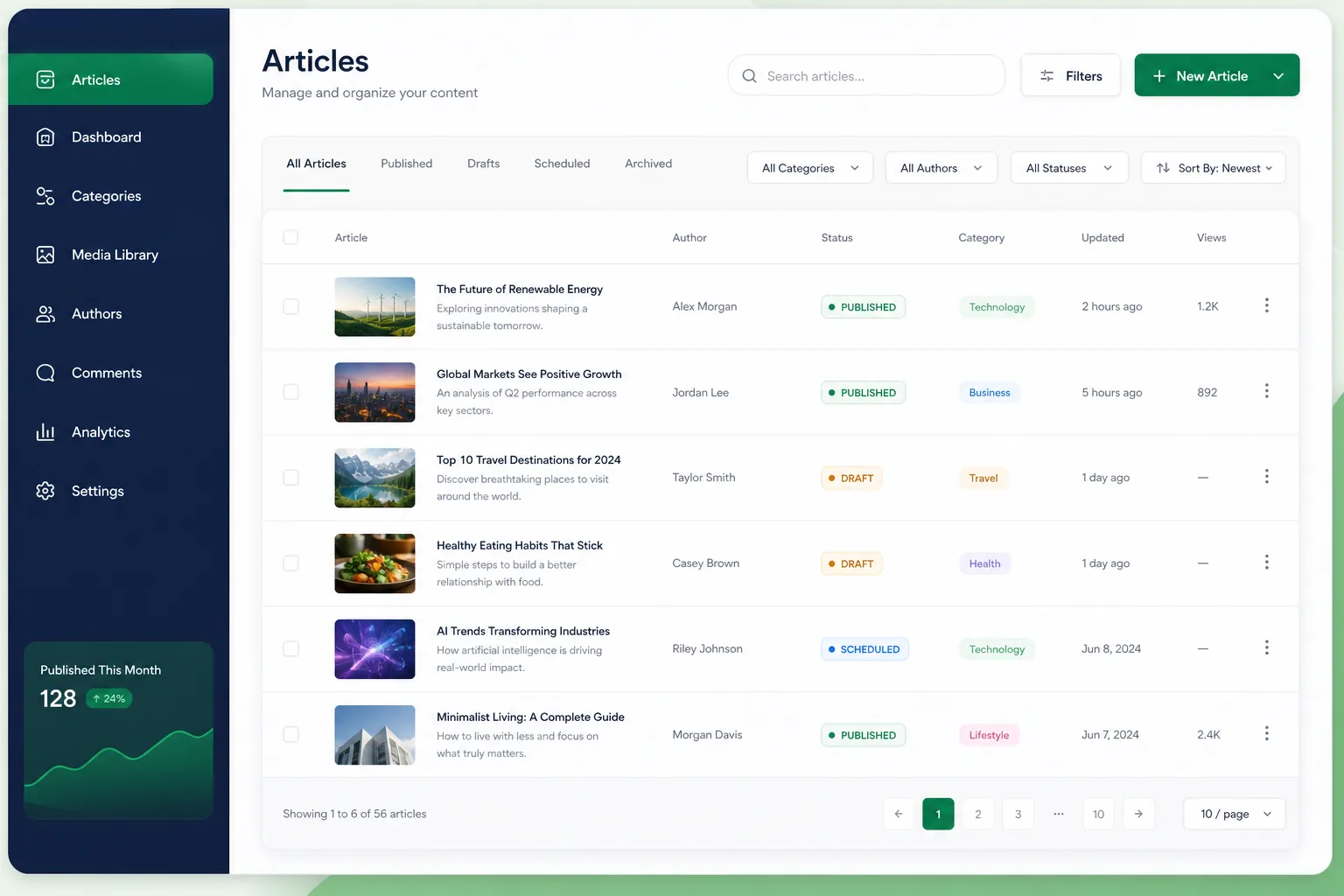The height and width of the screenshot is (896, 1344).
Task: Open row menu for Renewable Energy article
Action: tap(1266, 305)
